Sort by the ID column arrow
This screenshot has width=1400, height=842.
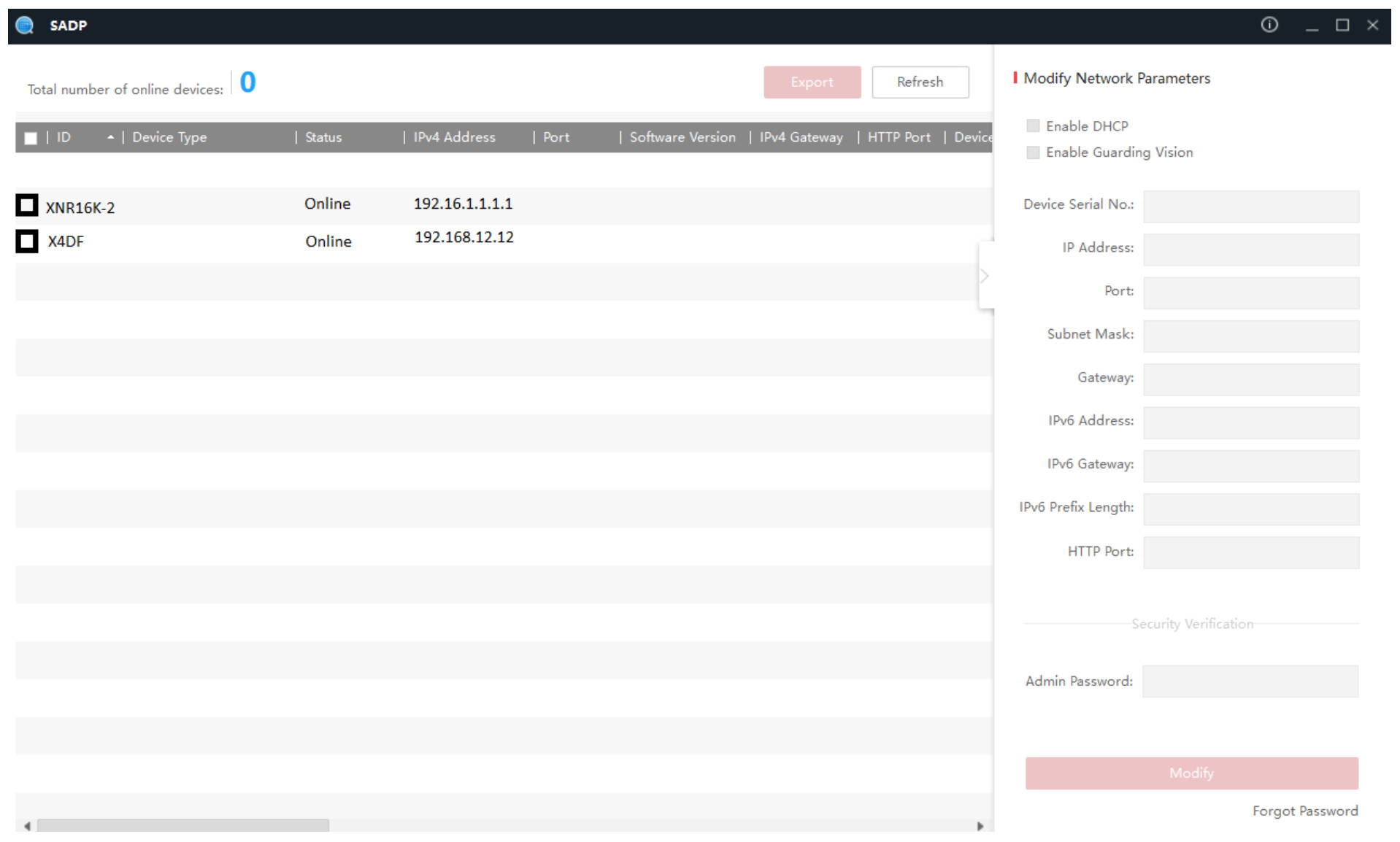(110, 137)
